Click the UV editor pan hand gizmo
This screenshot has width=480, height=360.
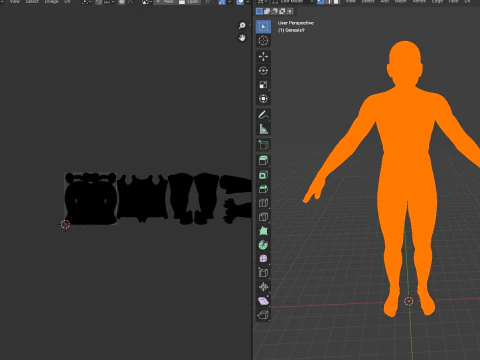point(242,38)
